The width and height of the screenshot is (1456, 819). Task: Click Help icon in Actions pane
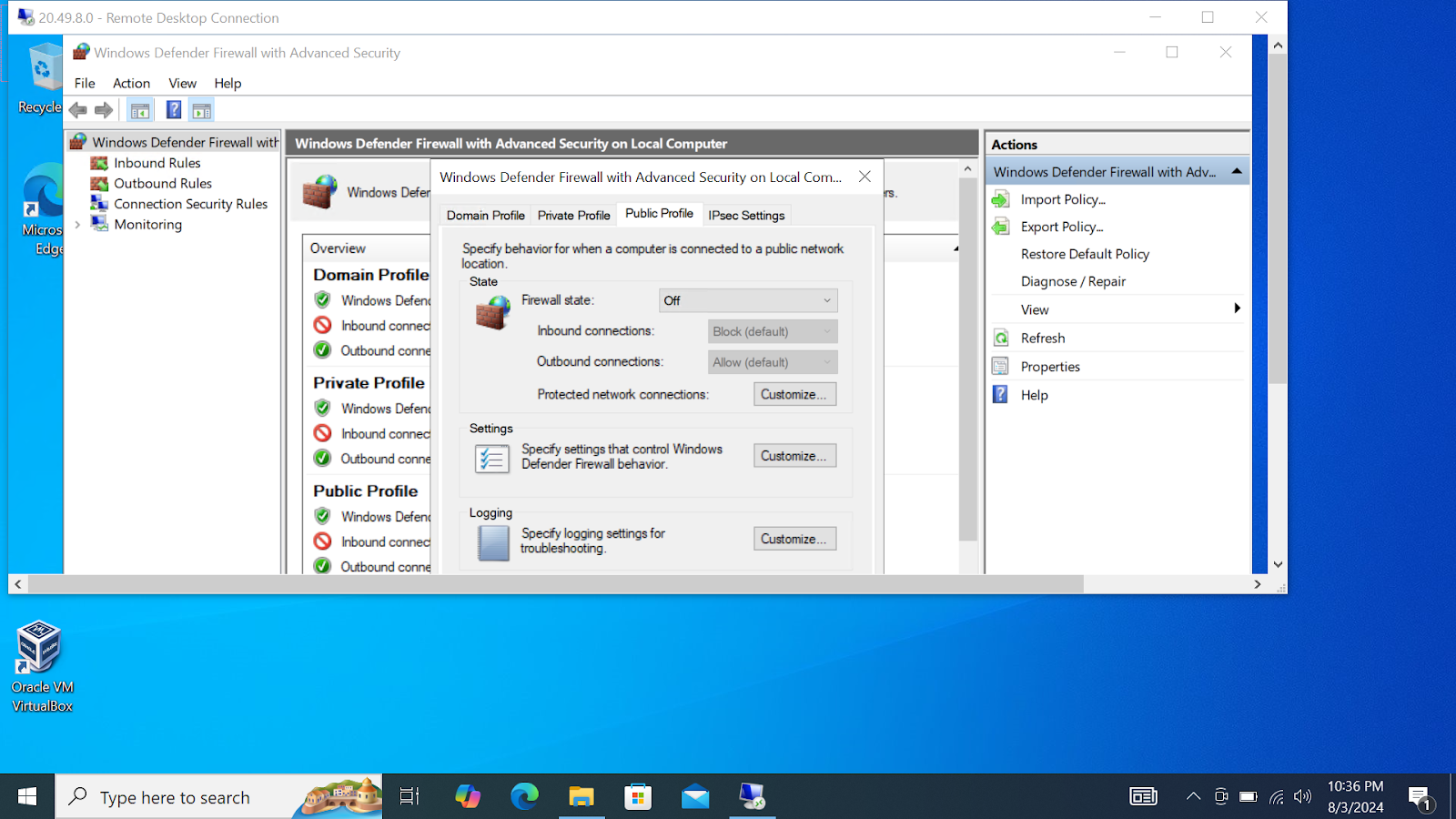[x=1001, y=394]
